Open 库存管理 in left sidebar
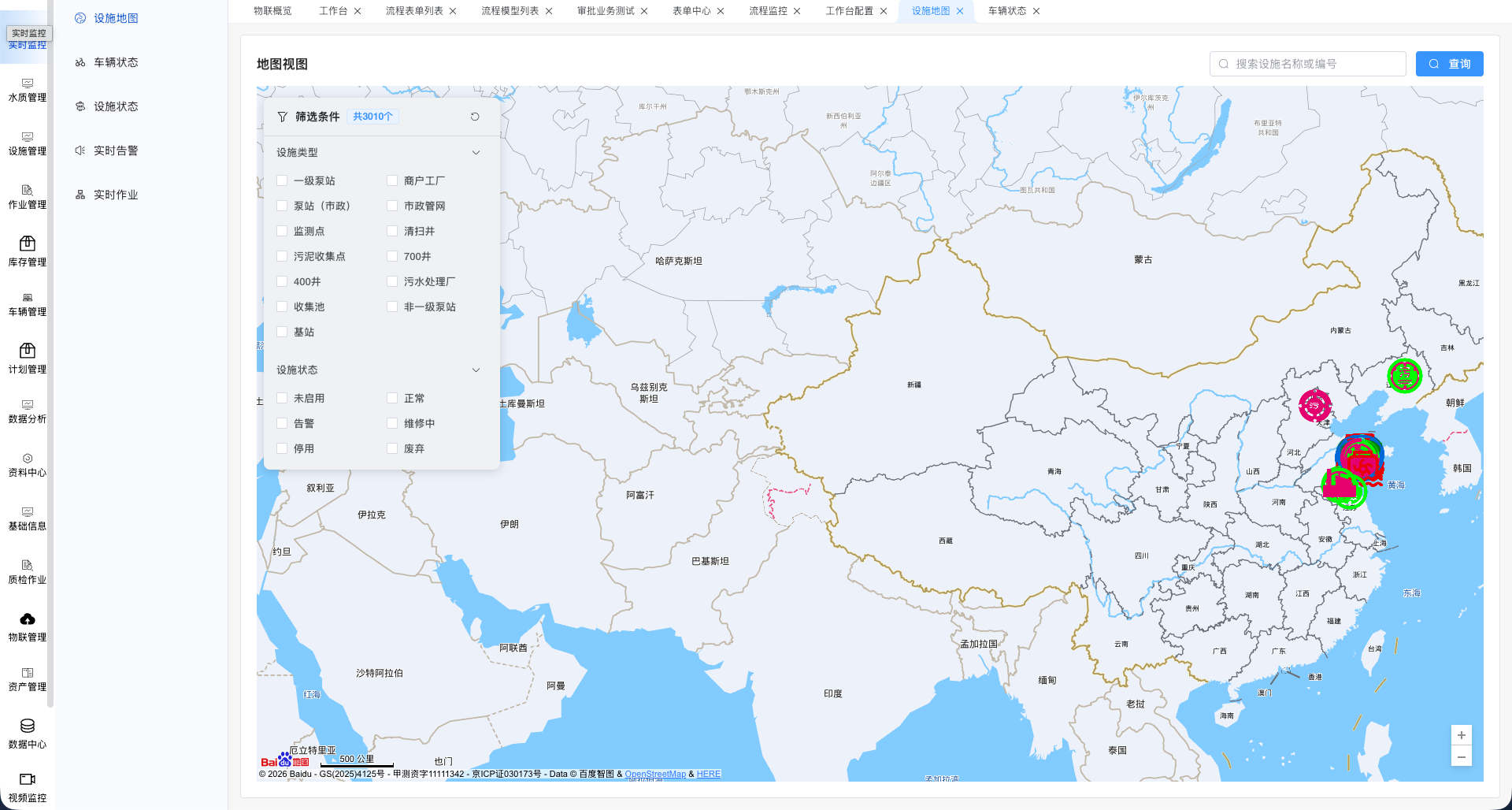The image size is (1512, 810). (x=28, y=251)
